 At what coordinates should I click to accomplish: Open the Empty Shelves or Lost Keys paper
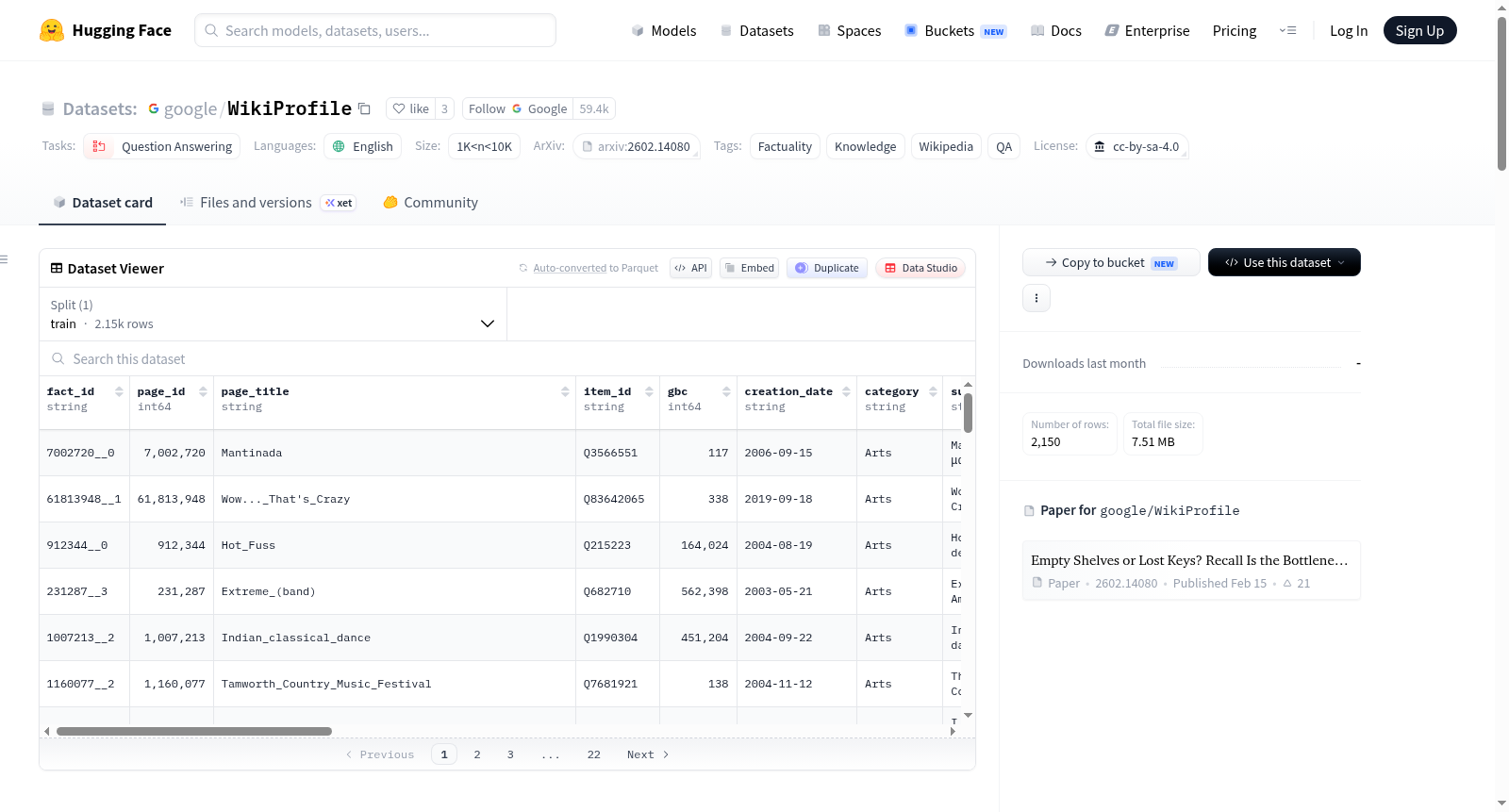click(1191, 570)
